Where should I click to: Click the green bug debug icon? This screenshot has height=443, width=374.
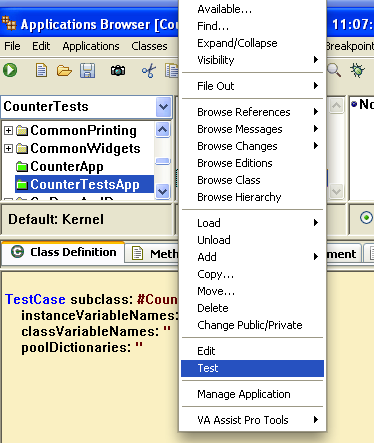357,70
